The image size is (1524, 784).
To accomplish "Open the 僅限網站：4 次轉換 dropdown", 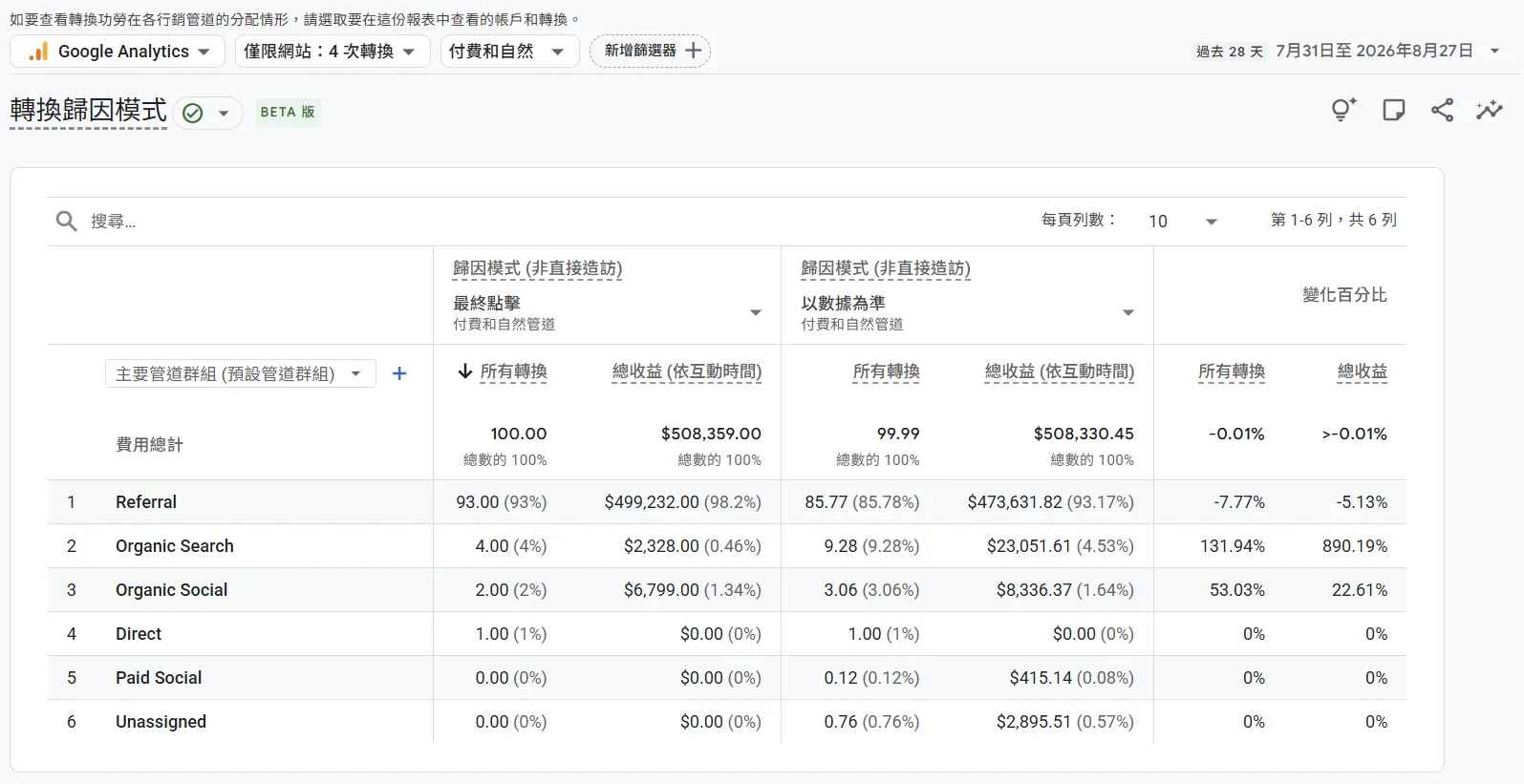I will (x=333, y=52).
